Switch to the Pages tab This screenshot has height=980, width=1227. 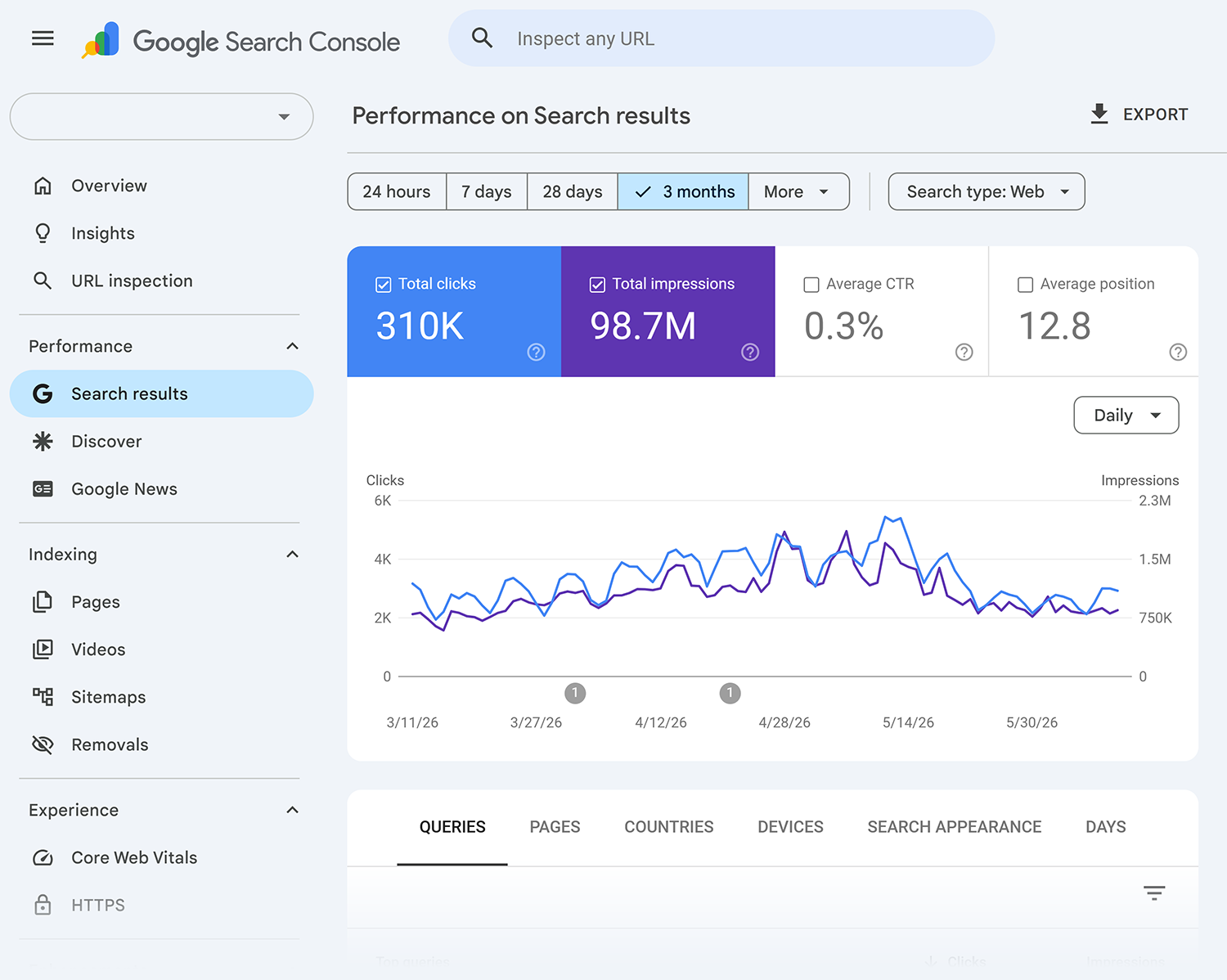pos(555,827)
